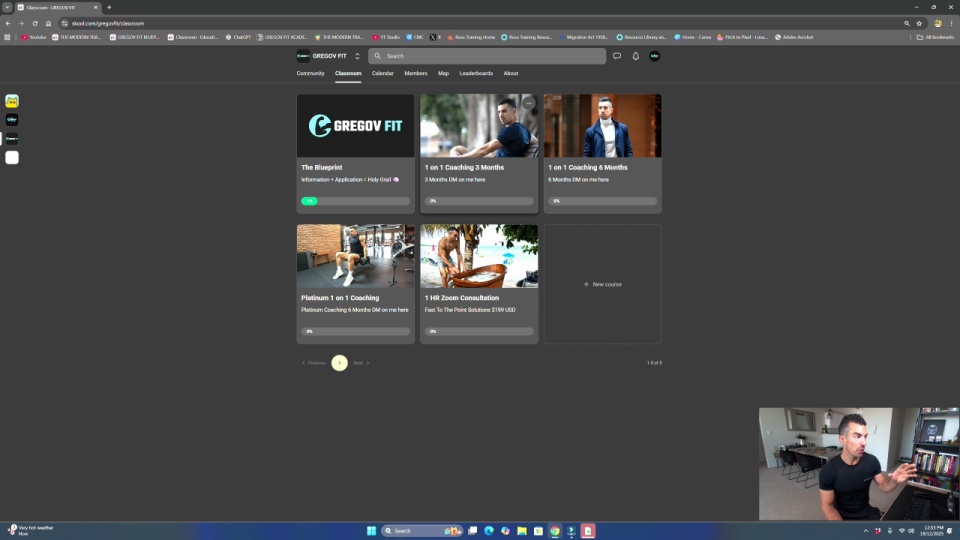Show hidden system tray icons
The width and height of the screenshot is (960, 540).
coord(866,531)
